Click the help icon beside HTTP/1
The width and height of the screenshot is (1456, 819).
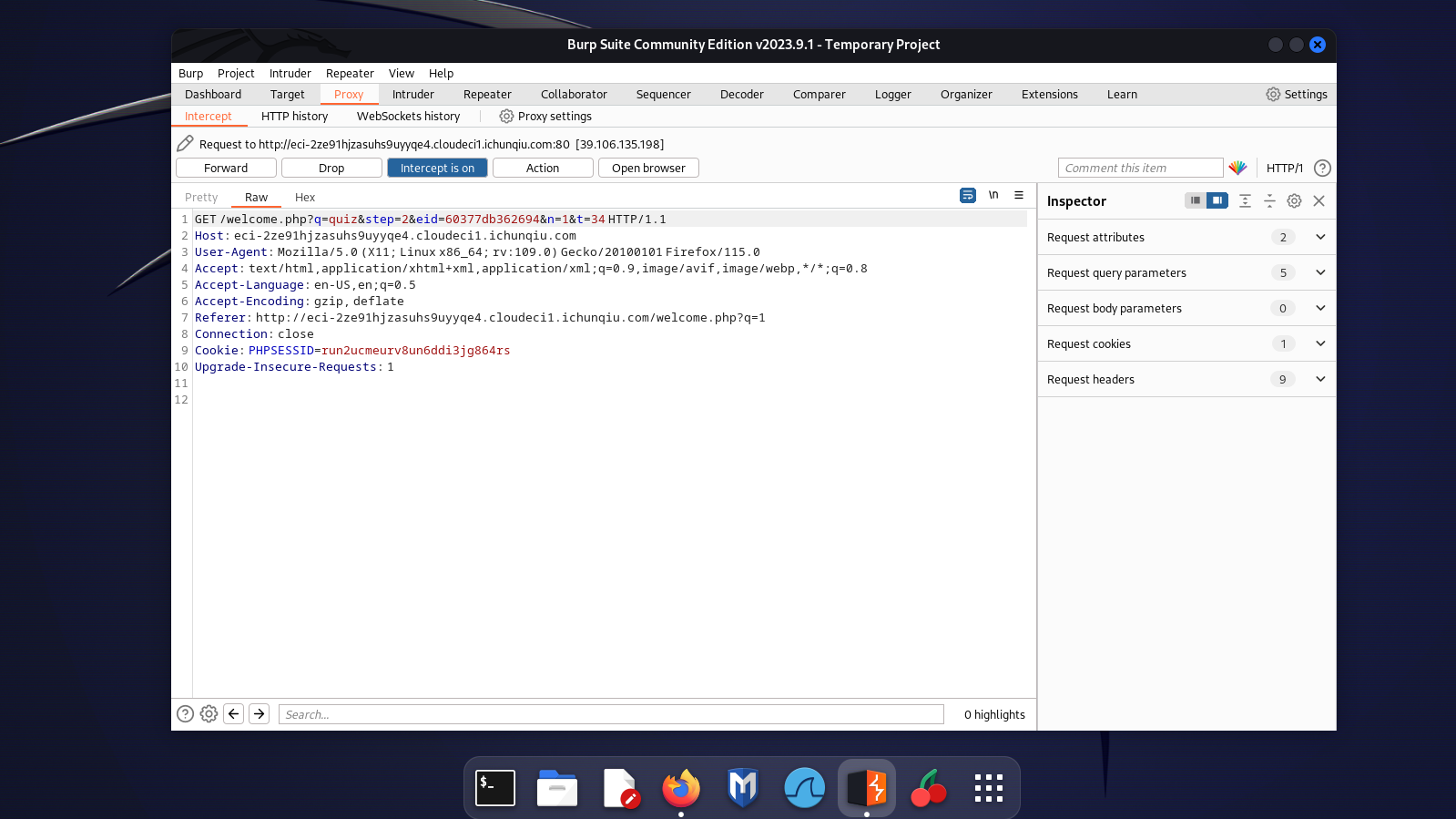click(1322, 168)
